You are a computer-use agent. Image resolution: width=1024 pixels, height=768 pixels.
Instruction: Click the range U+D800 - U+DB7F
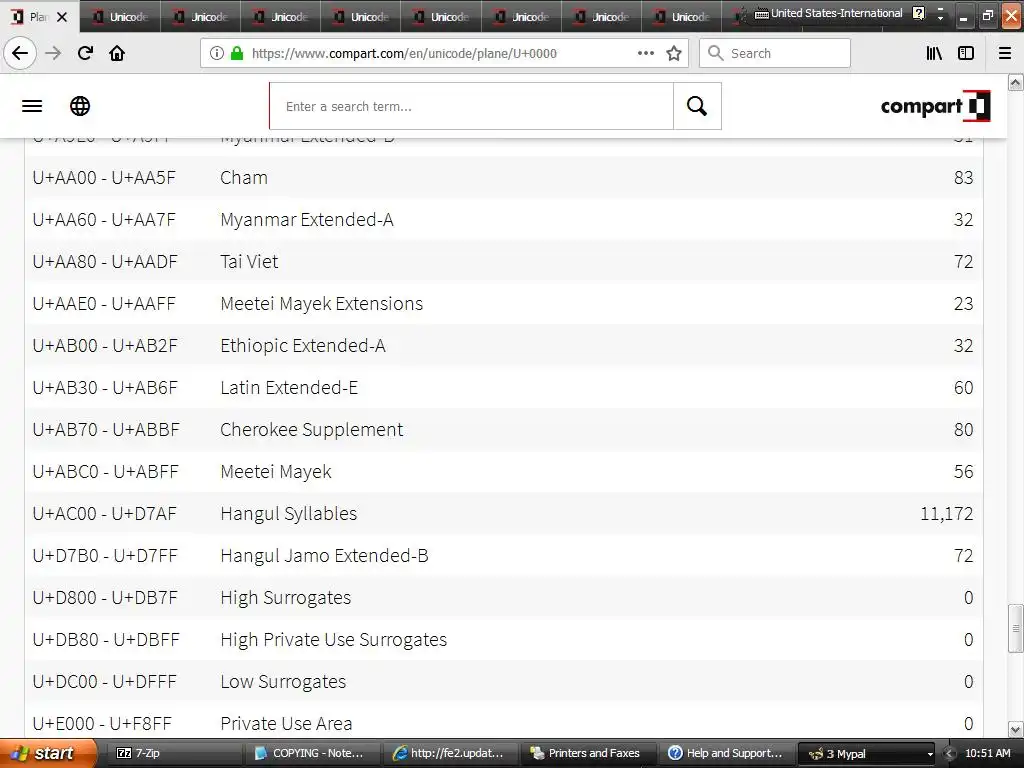point(104,598)
